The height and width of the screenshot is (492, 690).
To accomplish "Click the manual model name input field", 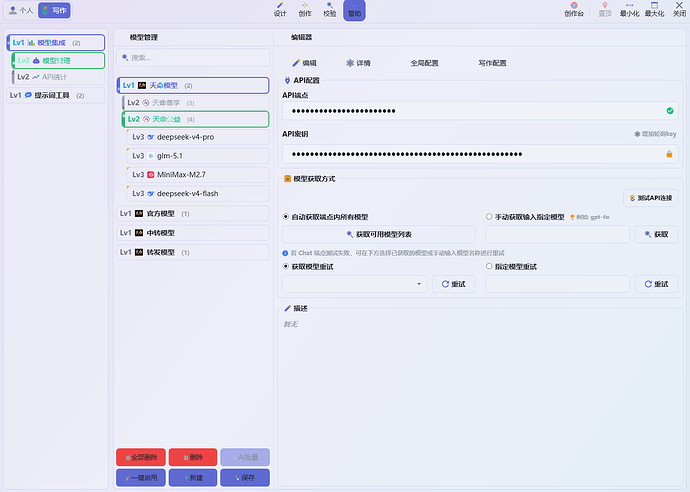I will coord(558,235).
